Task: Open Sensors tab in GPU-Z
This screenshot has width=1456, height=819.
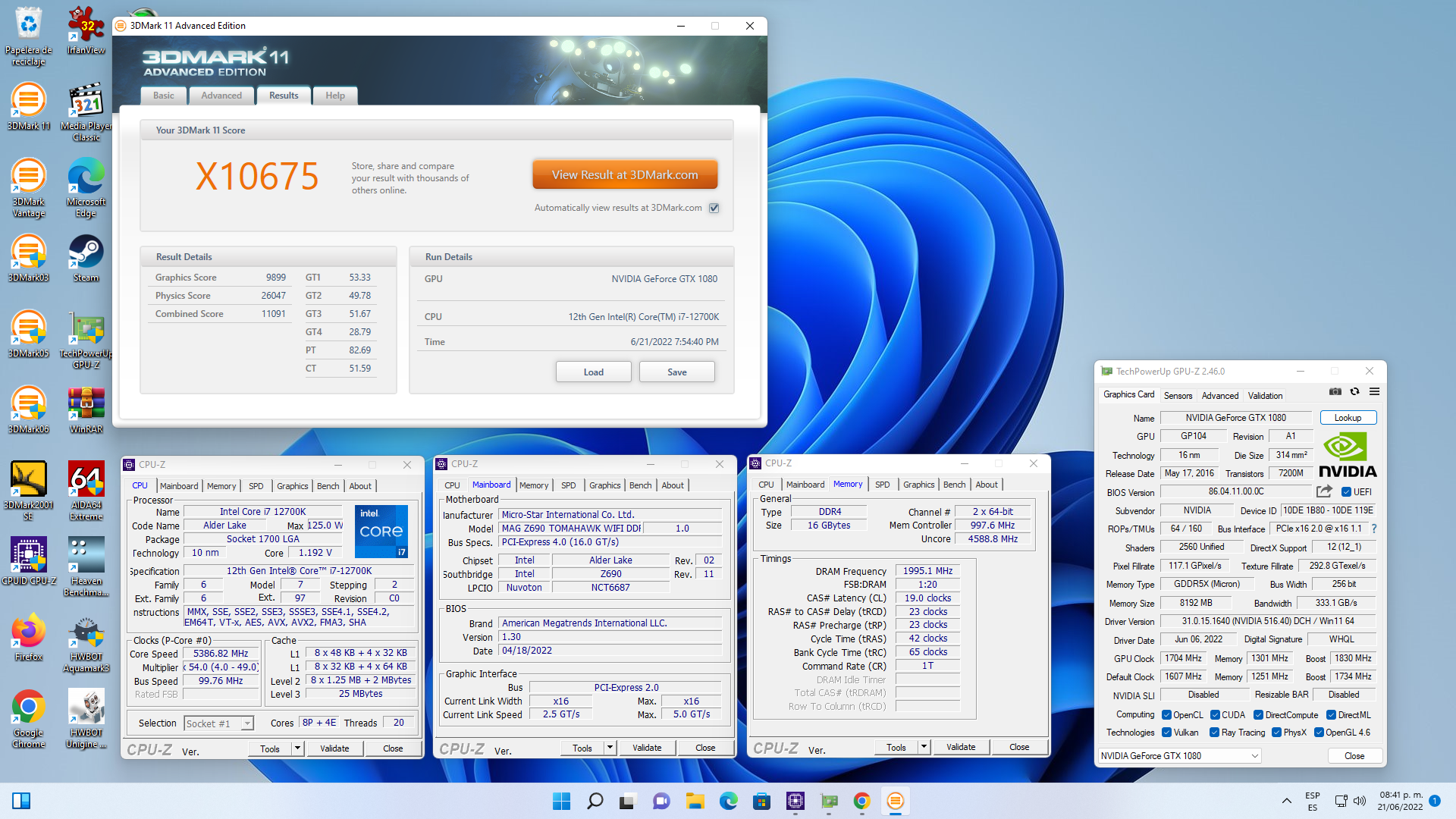Action: pos(1178,396)
